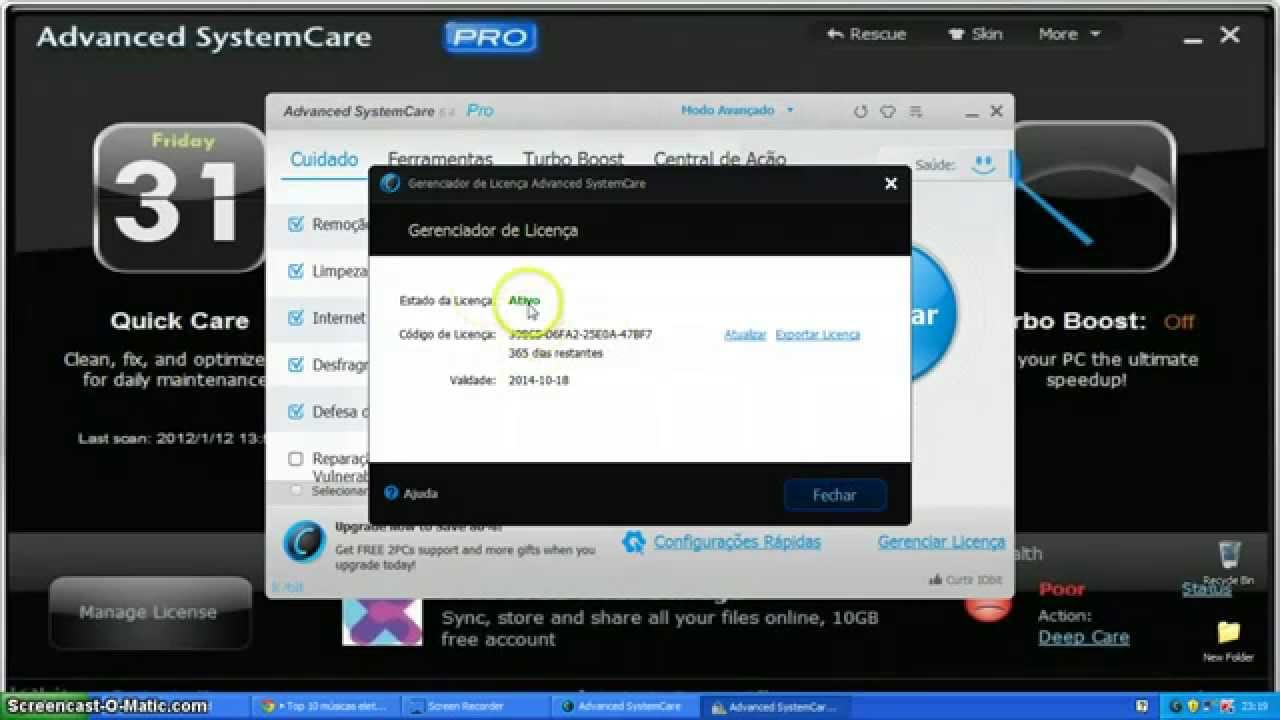Click the license validity date 2014-10-18
1280x720 pixels.
pos(538,381)
